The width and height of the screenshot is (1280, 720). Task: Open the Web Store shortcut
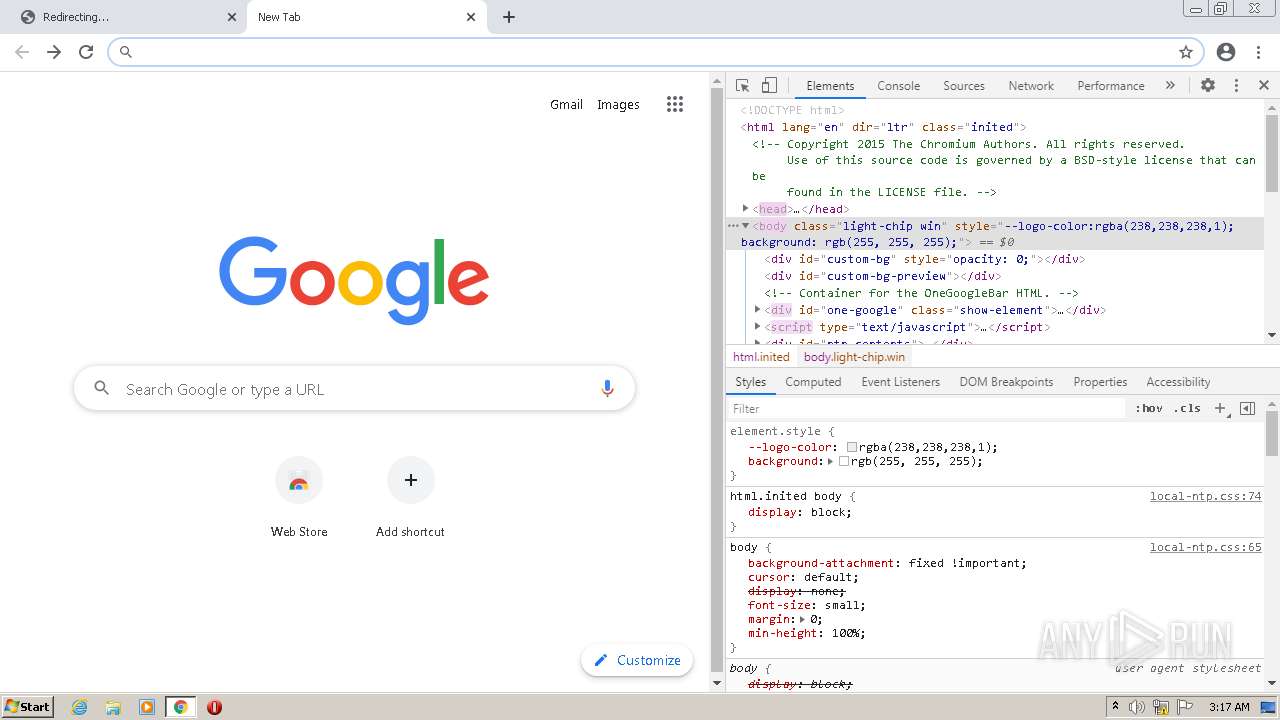point(299,497)
